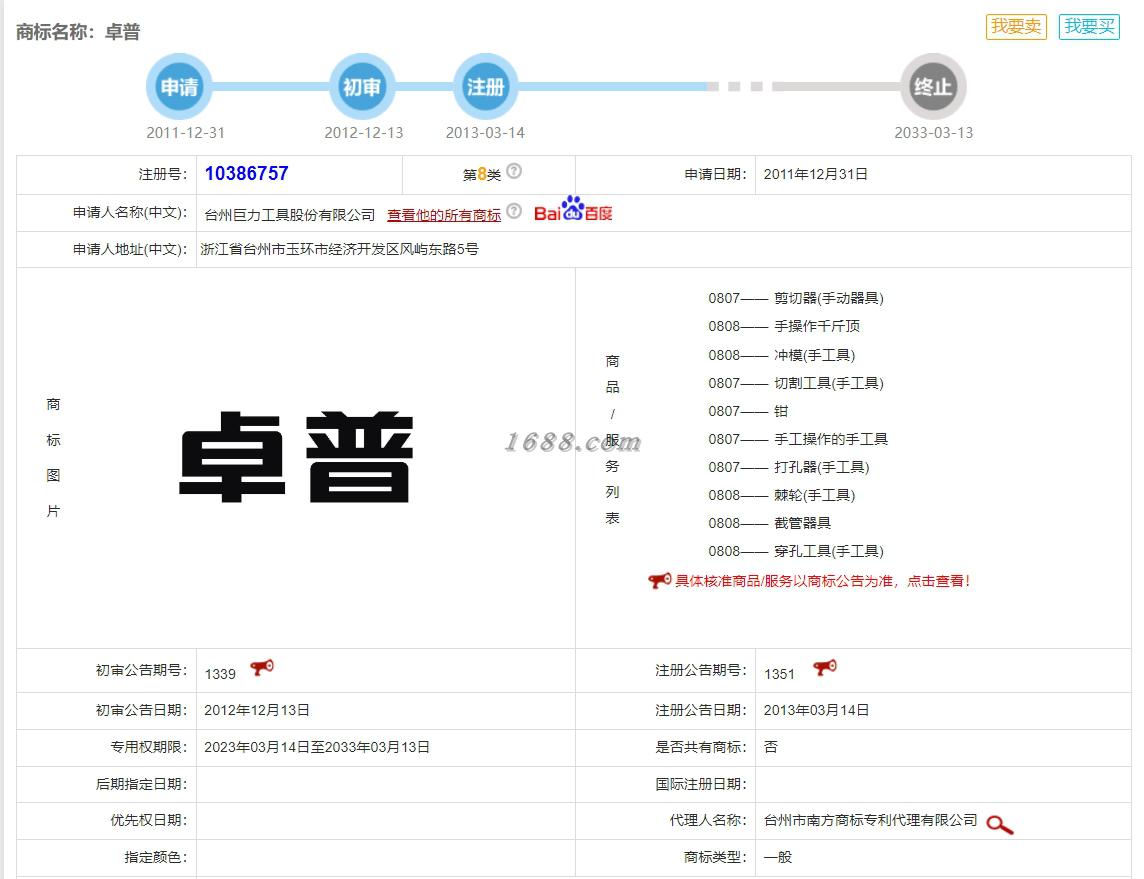1144x879 pixels.
Task: Select goods item 0808 手操作千斤顶
Action: tap(784, 326)
